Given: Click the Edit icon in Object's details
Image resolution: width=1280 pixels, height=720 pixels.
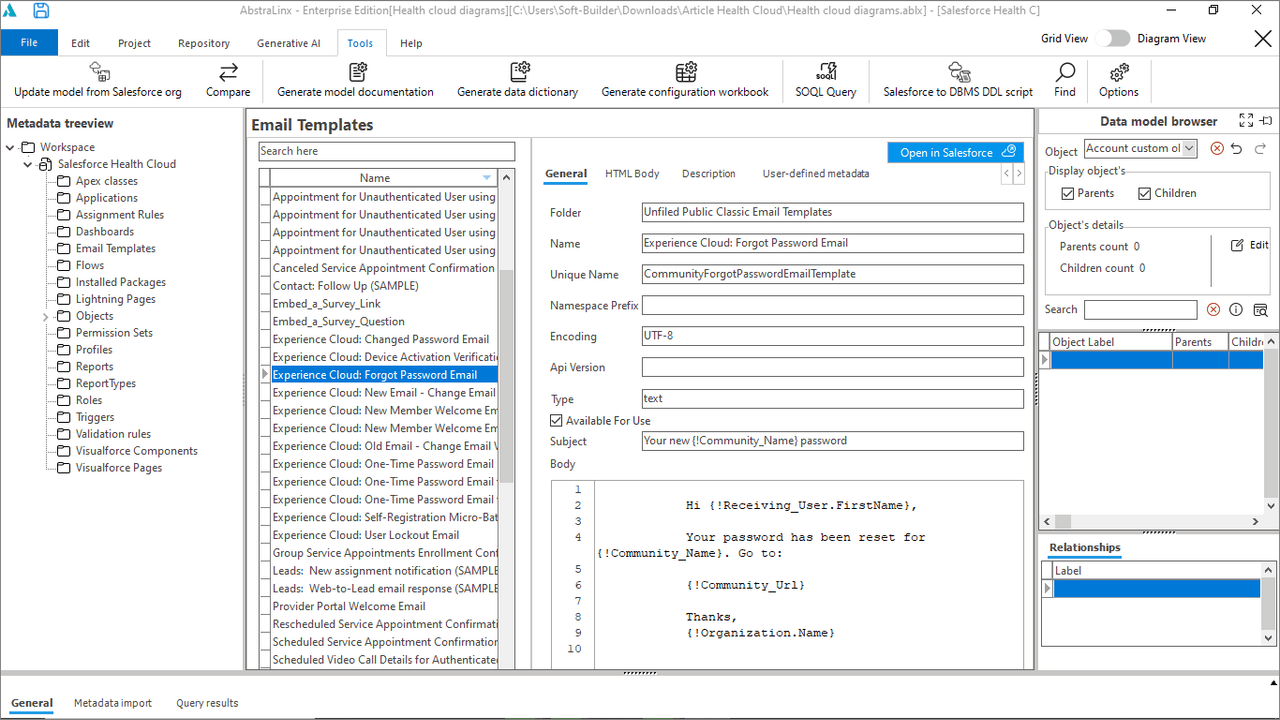Looking at the screenshot, I should (1237, 245).
